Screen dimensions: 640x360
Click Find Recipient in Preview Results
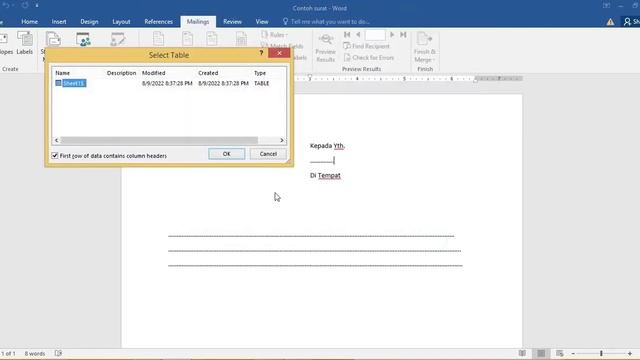coord(367,46)
